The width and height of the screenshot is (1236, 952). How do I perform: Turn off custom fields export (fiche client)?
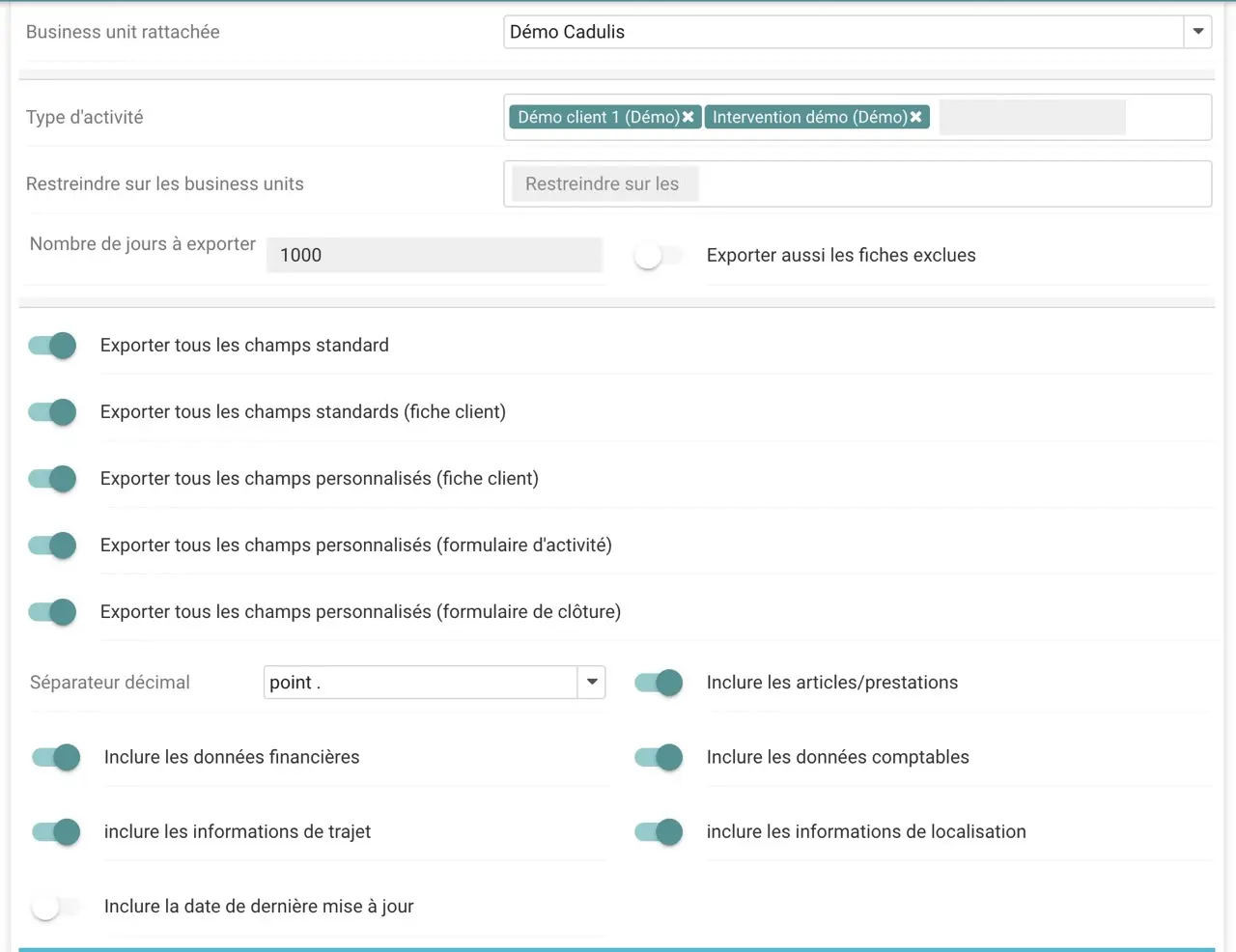click(x=53, y=479)
